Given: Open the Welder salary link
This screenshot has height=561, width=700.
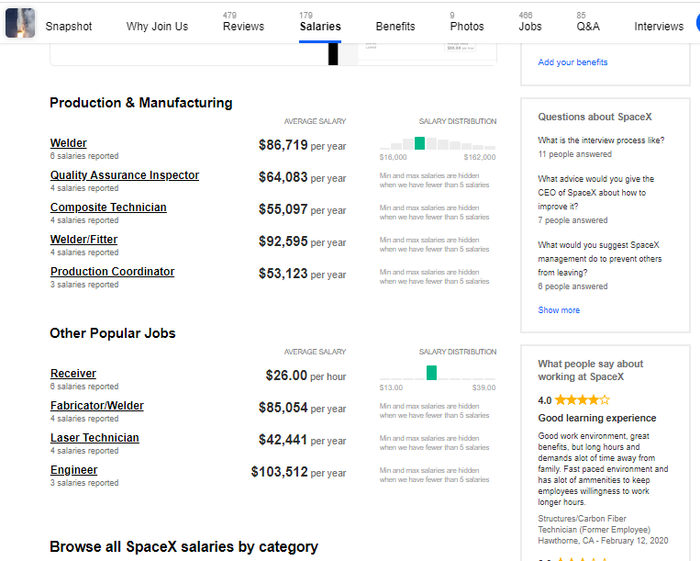Looking at the screenshot, I should (x=68, y=144).
